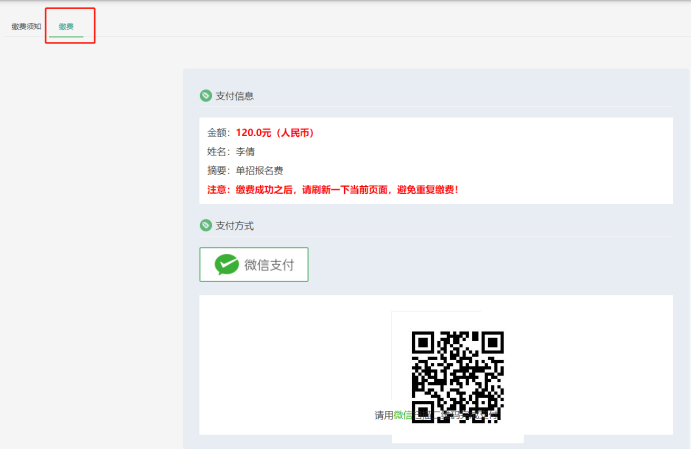Click the green 微信 word below QR code
691x450 pixels.
402,415
